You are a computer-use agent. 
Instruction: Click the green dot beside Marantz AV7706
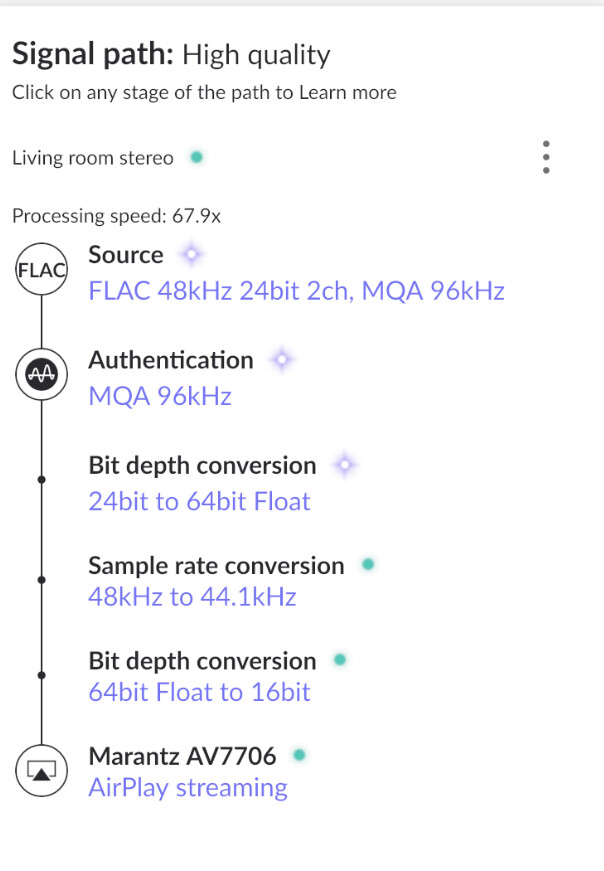click(x=298, y=755)
